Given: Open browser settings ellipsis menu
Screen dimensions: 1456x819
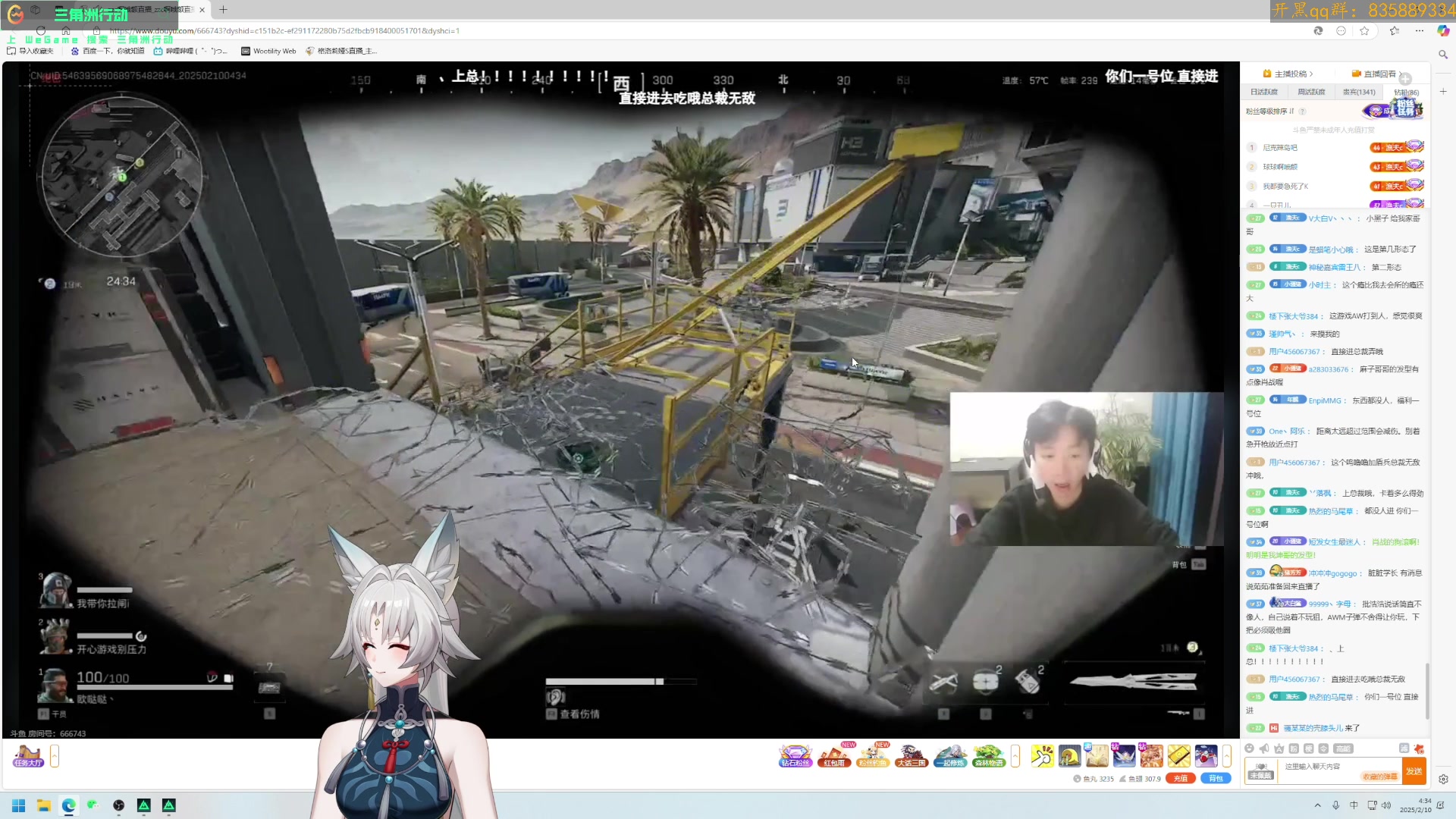Looking at the screenshot, I should tap(1420, 31).
